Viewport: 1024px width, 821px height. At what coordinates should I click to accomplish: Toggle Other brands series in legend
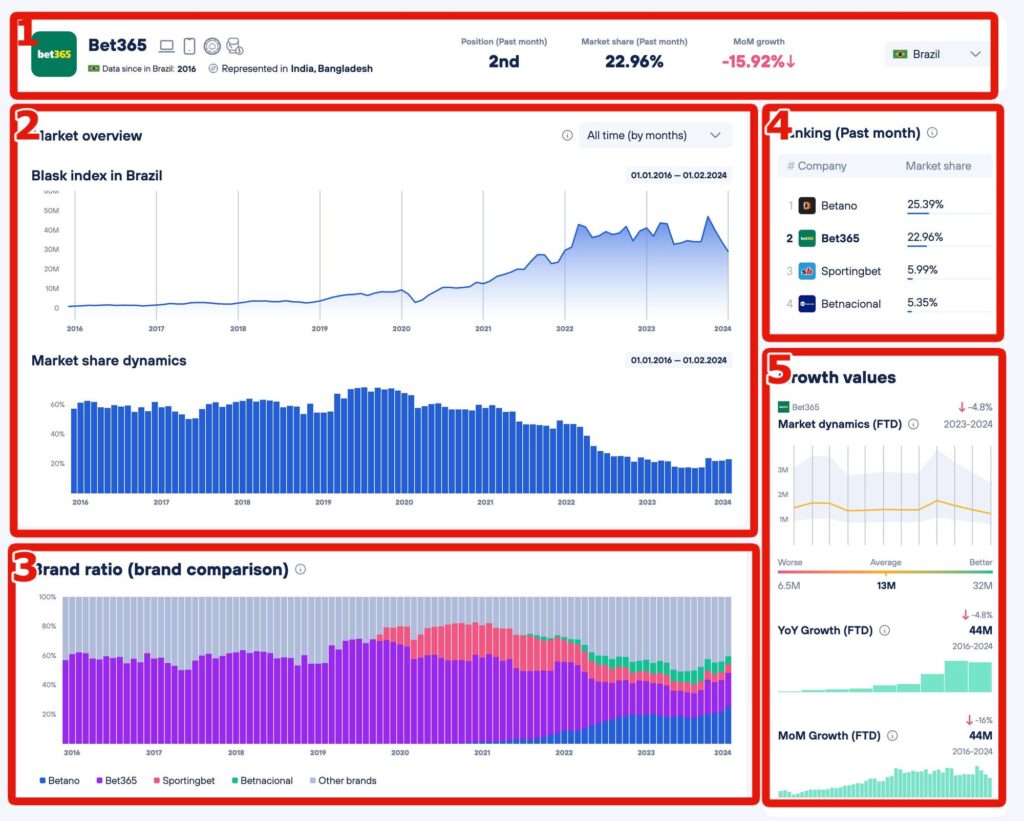tap(343, 781)
